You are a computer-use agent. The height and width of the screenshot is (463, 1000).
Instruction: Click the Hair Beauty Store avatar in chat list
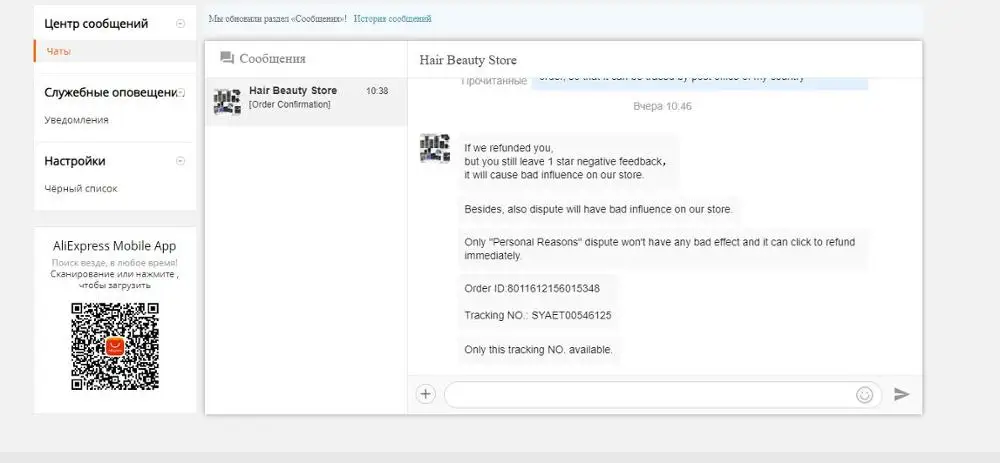(x=227, y=101)
